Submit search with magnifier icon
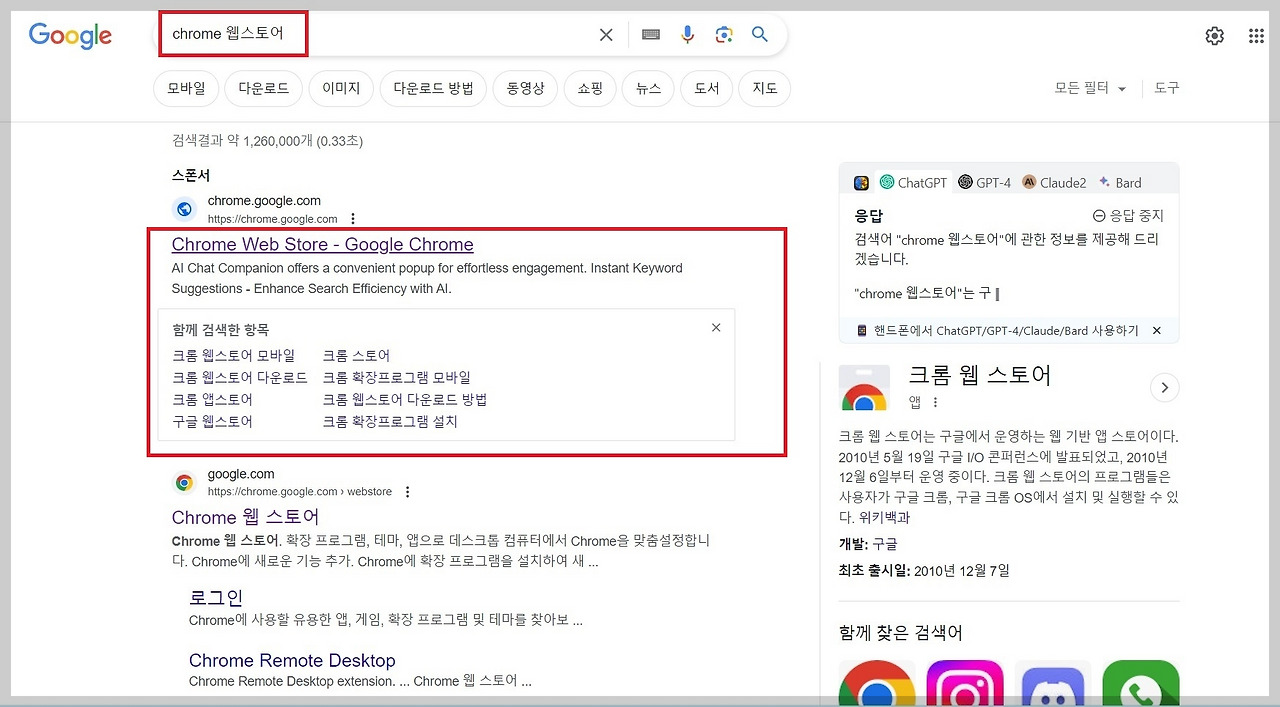The width and height of the screenshot is (1280, 707). tap(760, 35)
